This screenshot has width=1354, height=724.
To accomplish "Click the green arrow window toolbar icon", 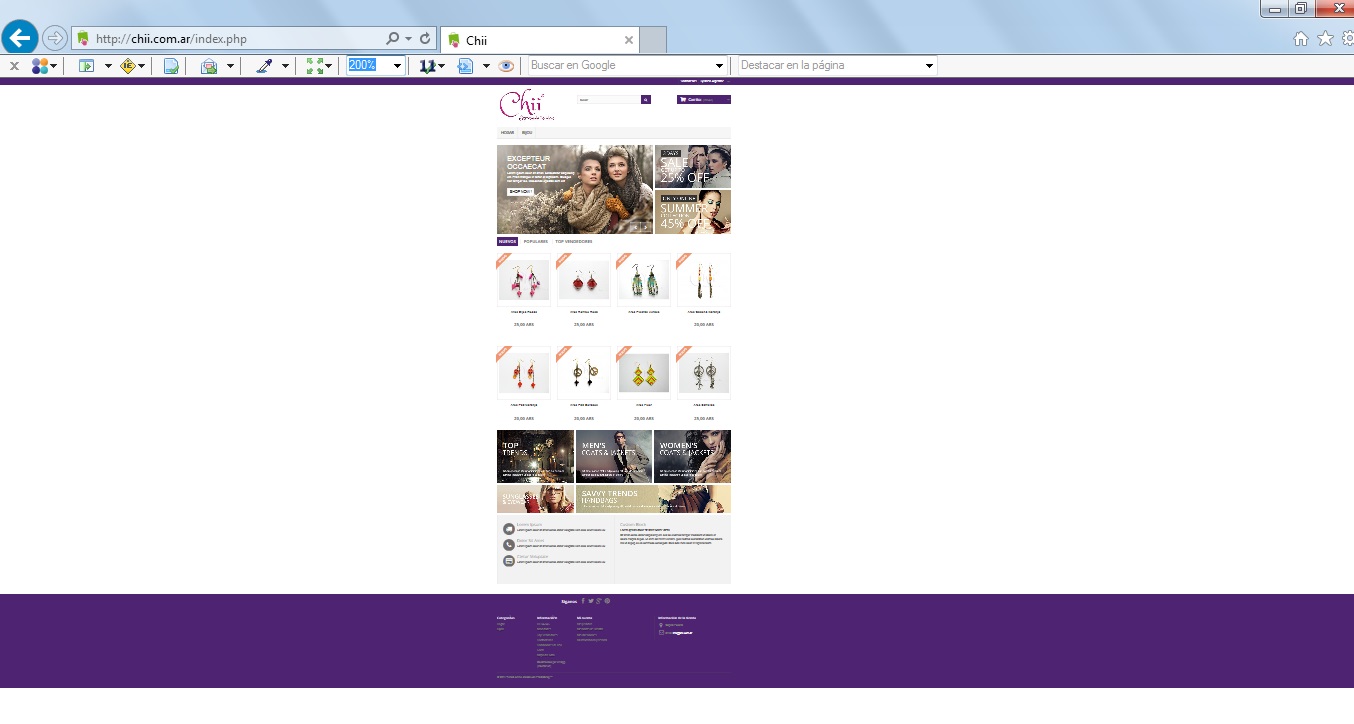I will [87, 66].
